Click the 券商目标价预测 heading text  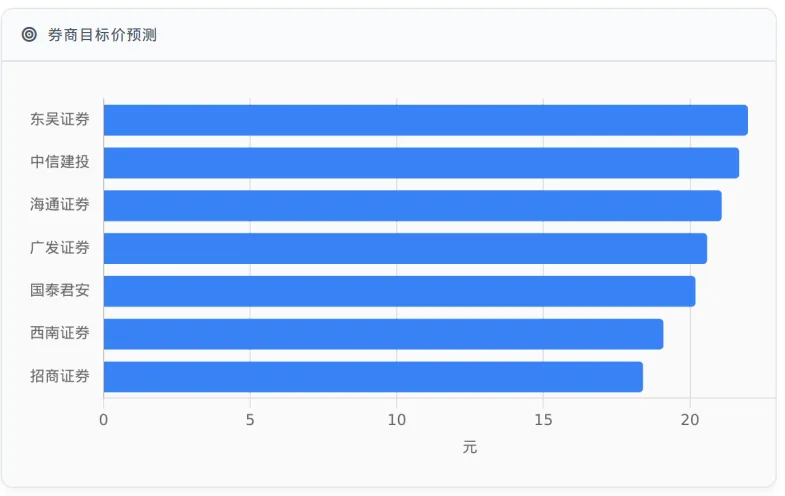pos(102,35)
